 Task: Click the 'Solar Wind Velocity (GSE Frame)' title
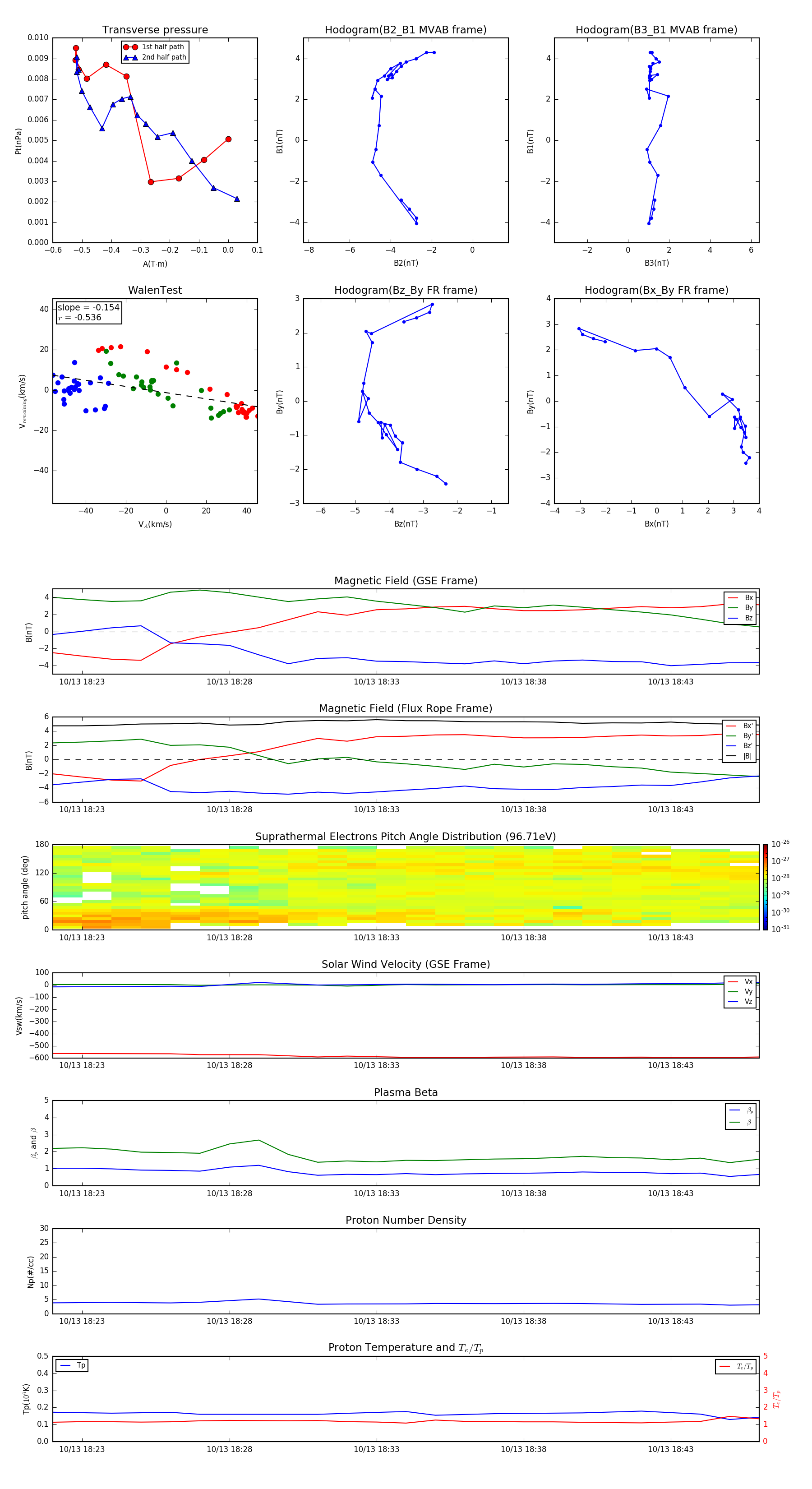pyautogui.click(x=406, y=964)
